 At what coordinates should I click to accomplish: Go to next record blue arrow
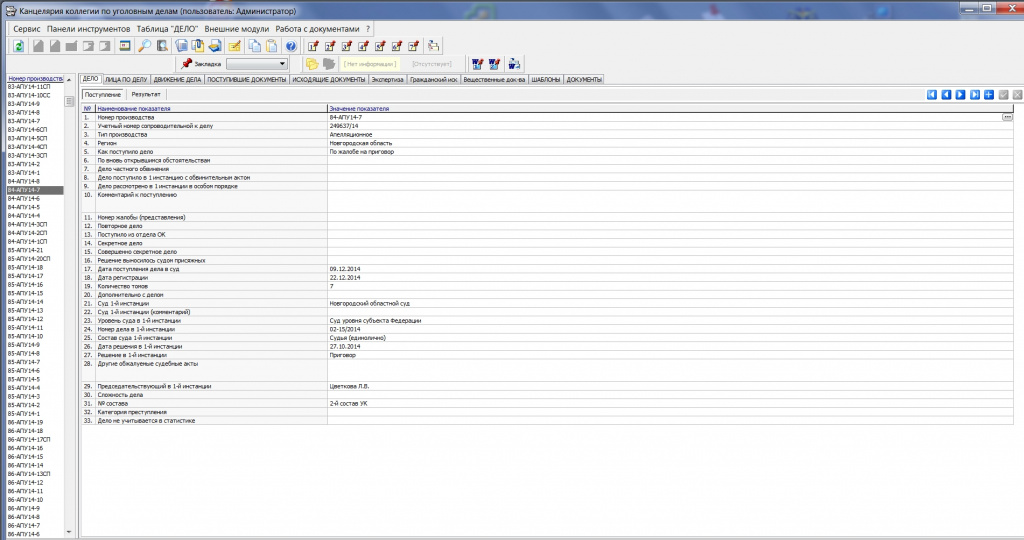point(961,95)
